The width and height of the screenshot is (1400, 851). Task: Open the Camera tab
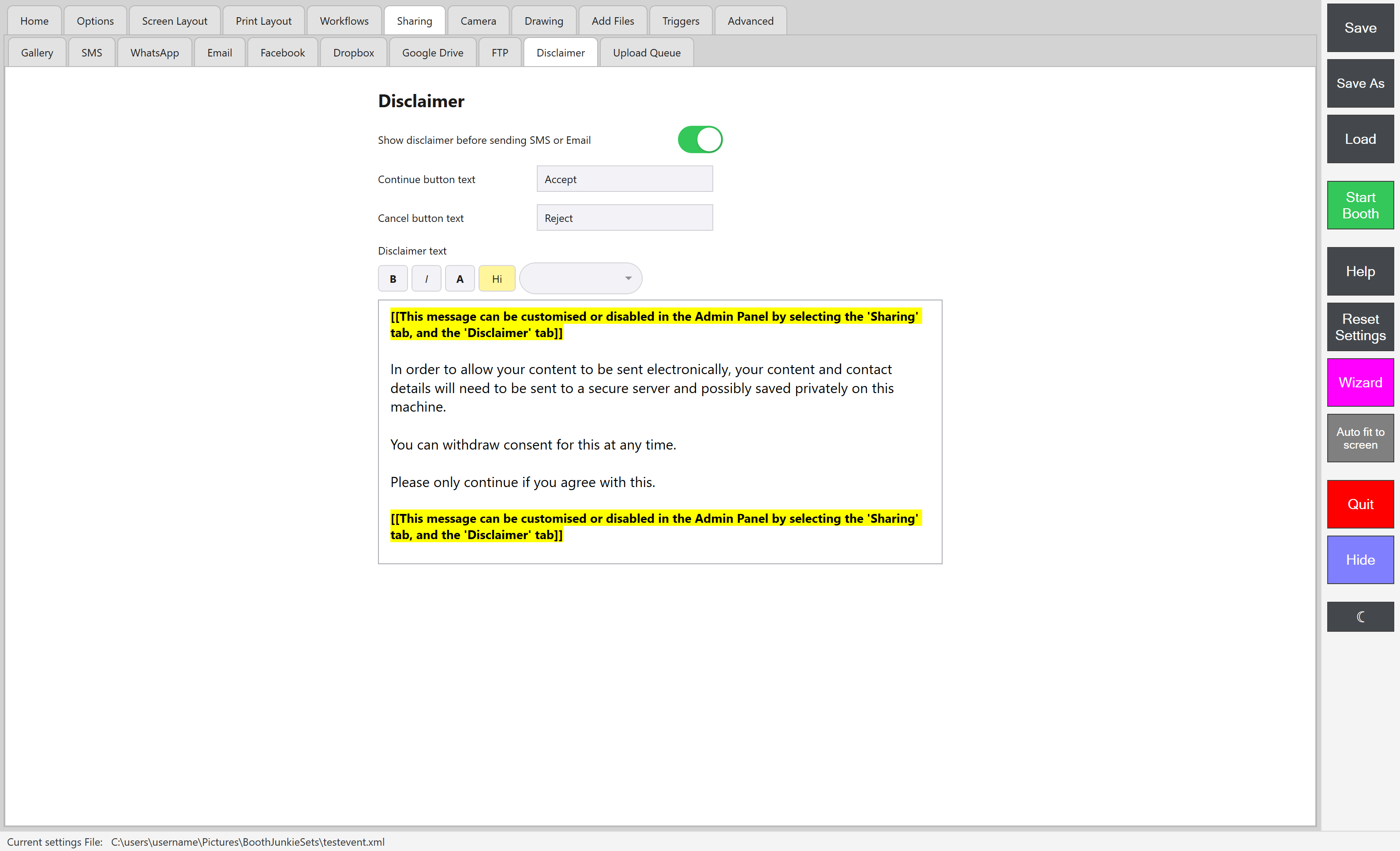[479, 21]
